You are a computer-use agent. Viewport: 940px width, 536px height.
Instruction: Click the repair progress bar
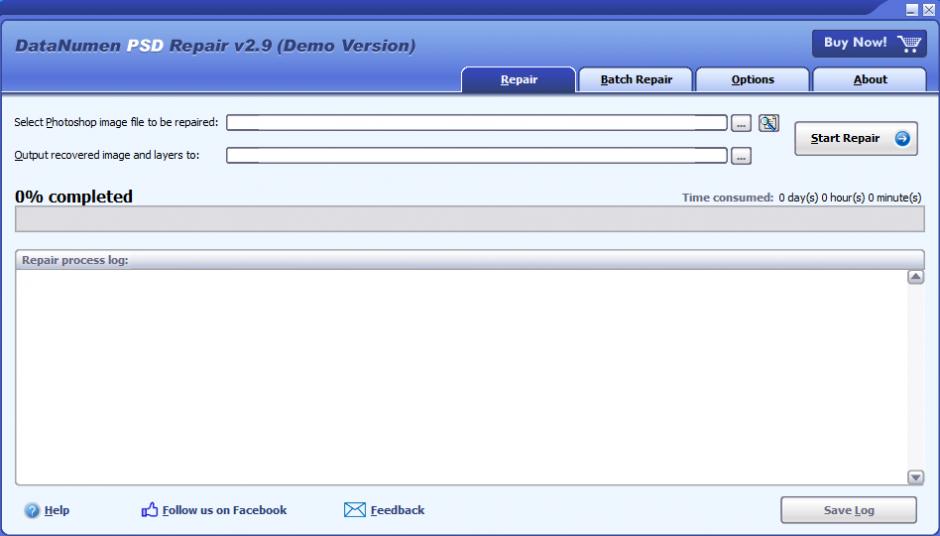click(x=469, y=219)
